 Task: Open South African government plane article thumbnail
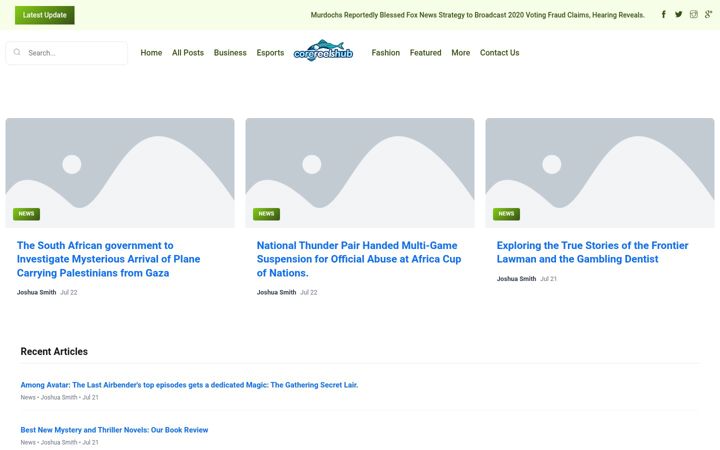click(x=120, y=173)
